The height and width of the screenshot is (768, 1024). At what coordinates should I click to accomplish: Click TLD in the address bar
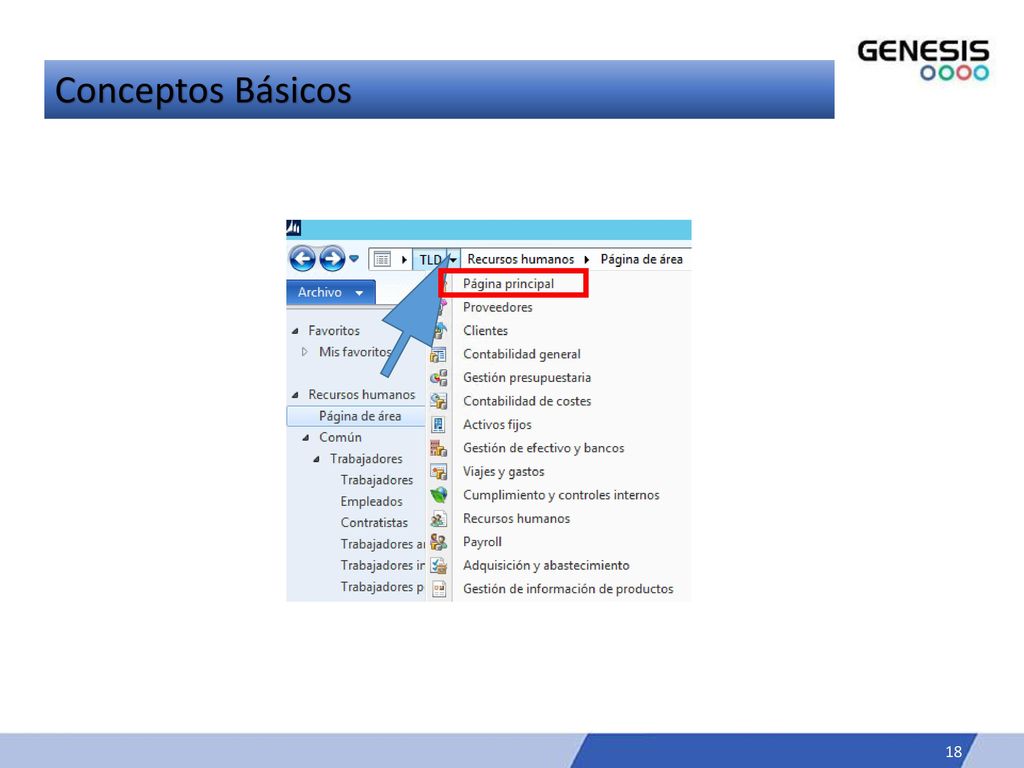point(430,260)
